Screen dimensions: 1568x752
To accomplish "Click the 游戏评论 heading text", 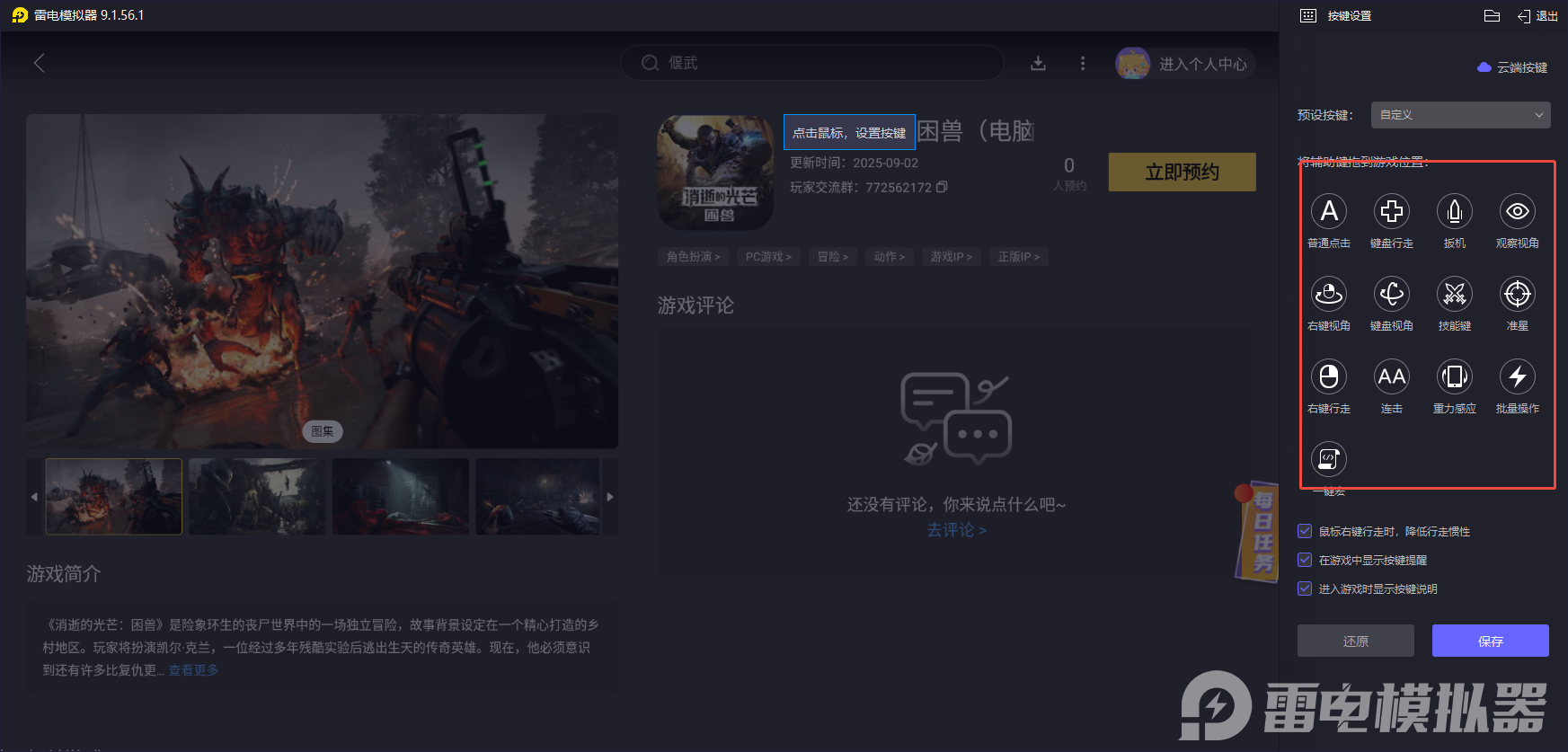I will [695, 305].
